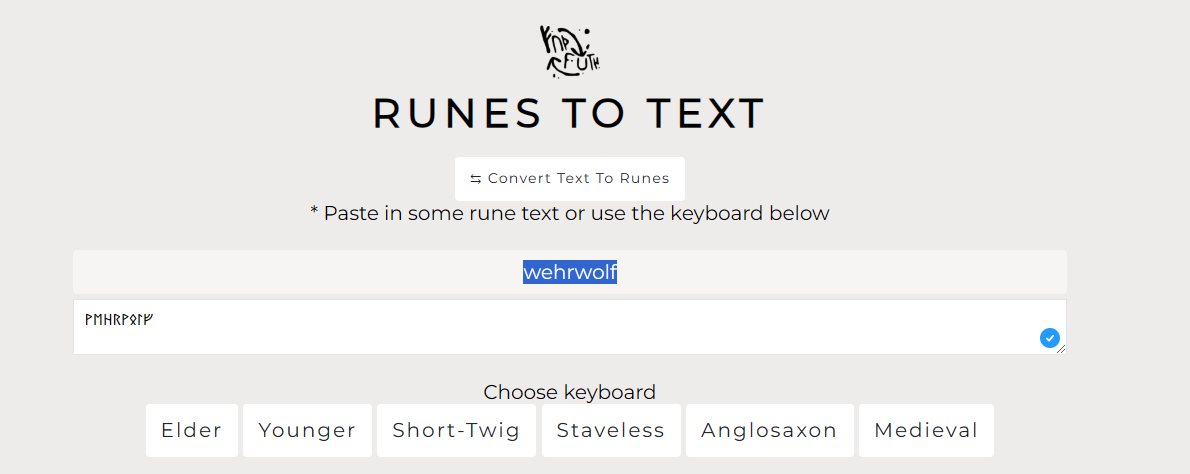The image size is (1190, 474).
Task: Click the highlighted word wehrwolf
Action: click(x=570, y=272)
